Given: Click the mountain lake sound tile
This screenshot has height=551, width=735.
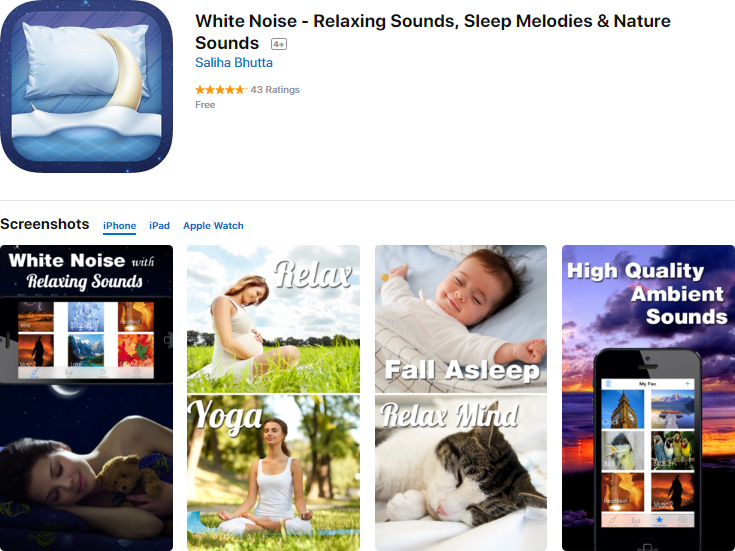Looking at the screenshot, I should [x=86, y=350].
